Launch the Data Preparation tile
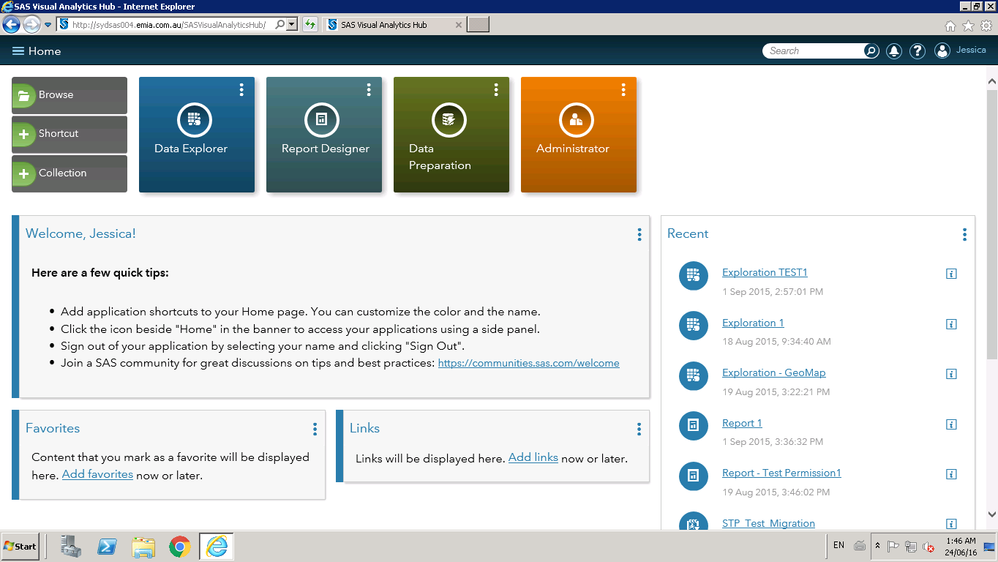This screenshot has width=998, height=562. 451,134
